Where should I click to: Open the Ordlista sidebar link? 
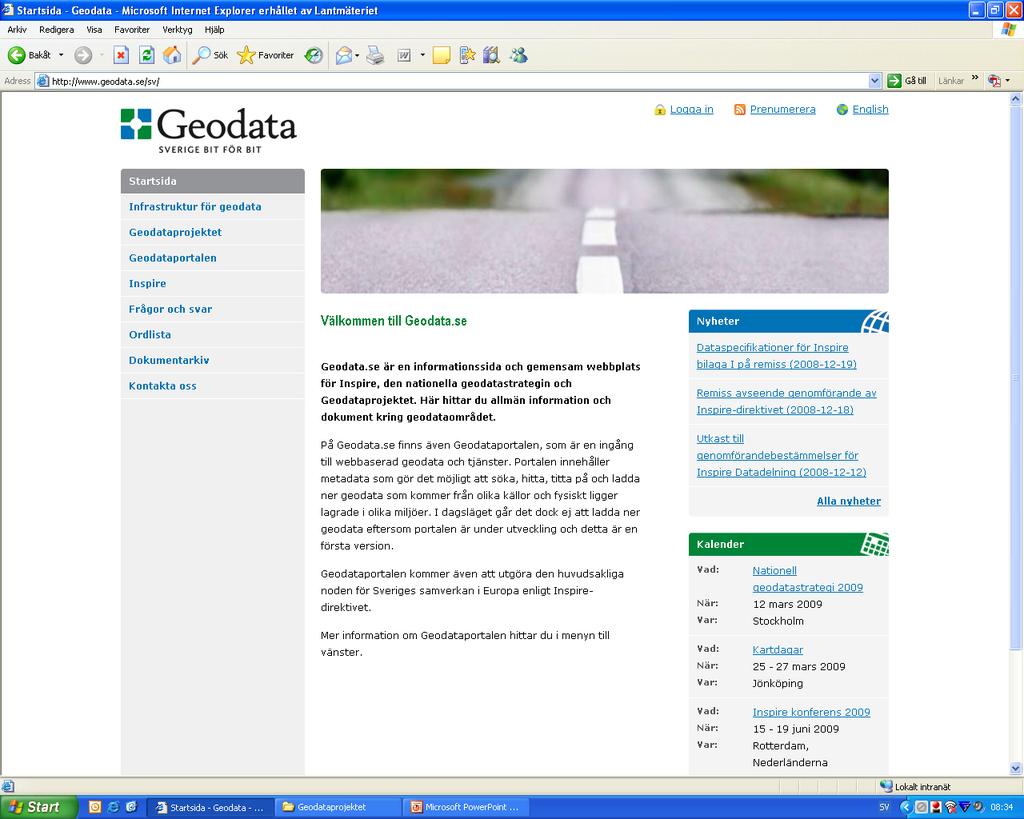click(150, 334)
